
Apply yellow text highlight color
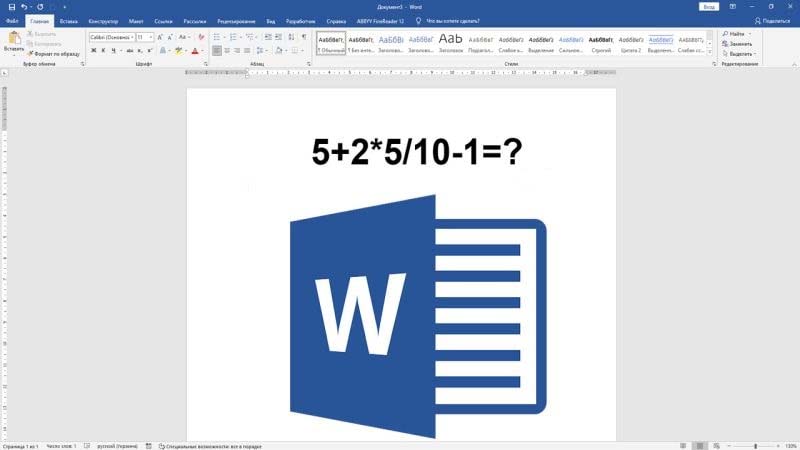pos(179,51)
